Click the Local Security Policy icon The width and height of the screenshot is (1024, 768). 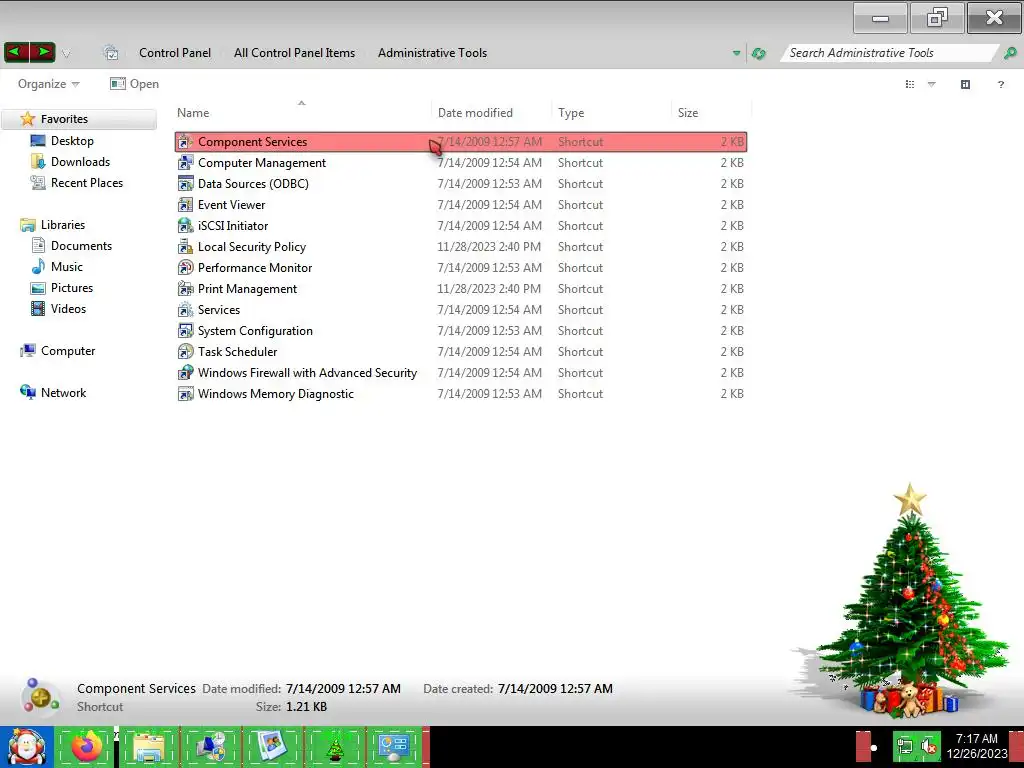185,246
